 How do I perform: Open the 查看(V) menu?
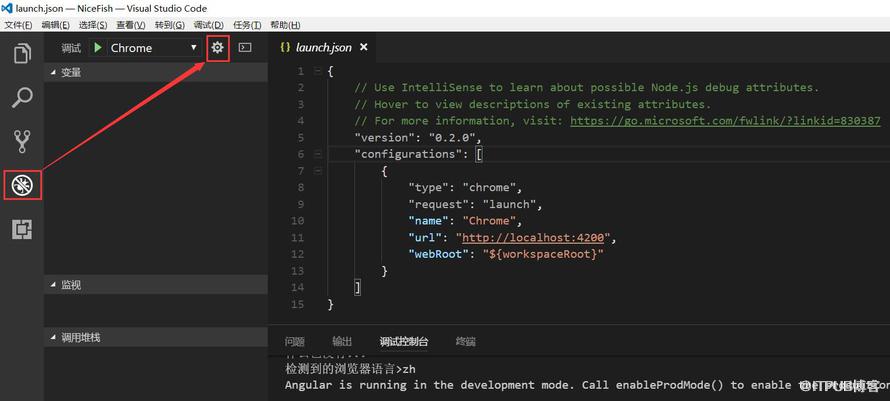(131, 25)
